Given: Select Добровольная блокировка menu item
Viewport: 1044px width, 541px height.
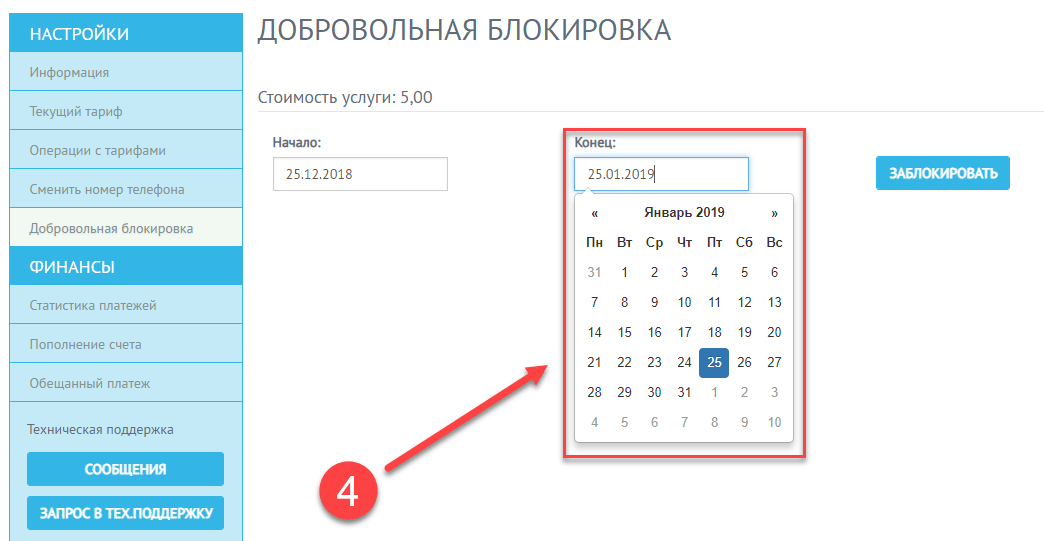Looking at the screenshot, I should 126,228.
